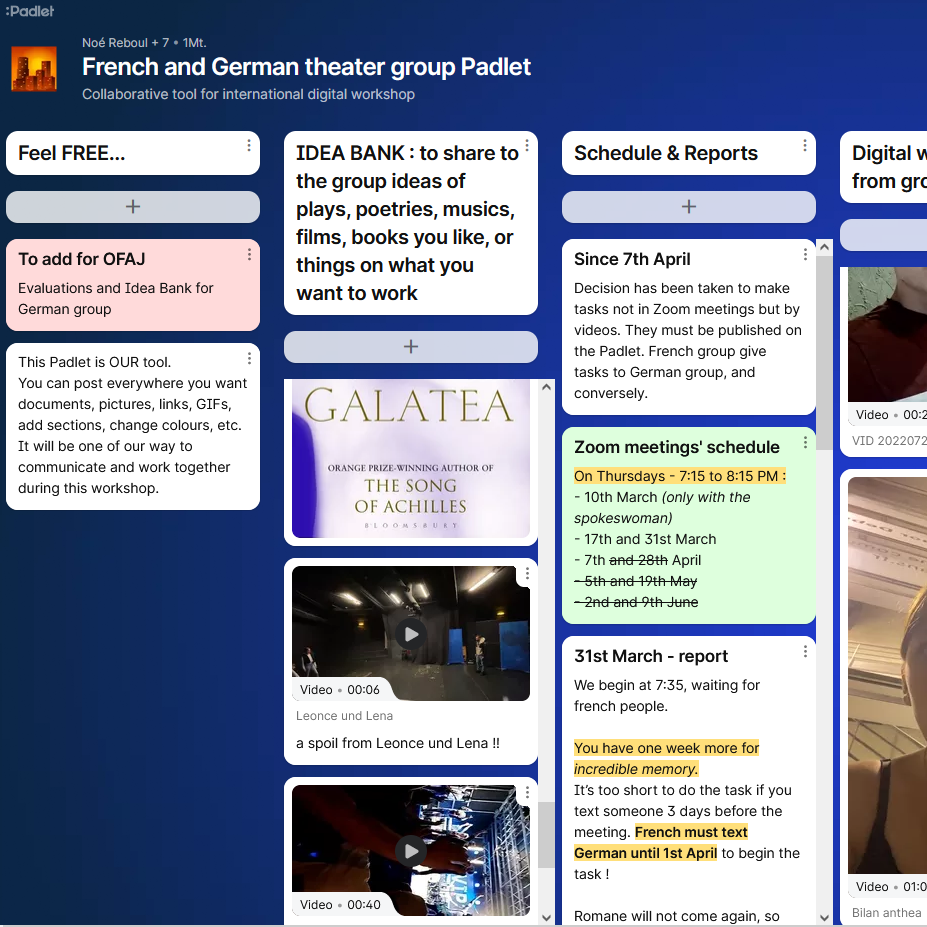Add a post under Schedule & Reports column
Viewport: 927px width, 927px height.
tap(689, 207)
